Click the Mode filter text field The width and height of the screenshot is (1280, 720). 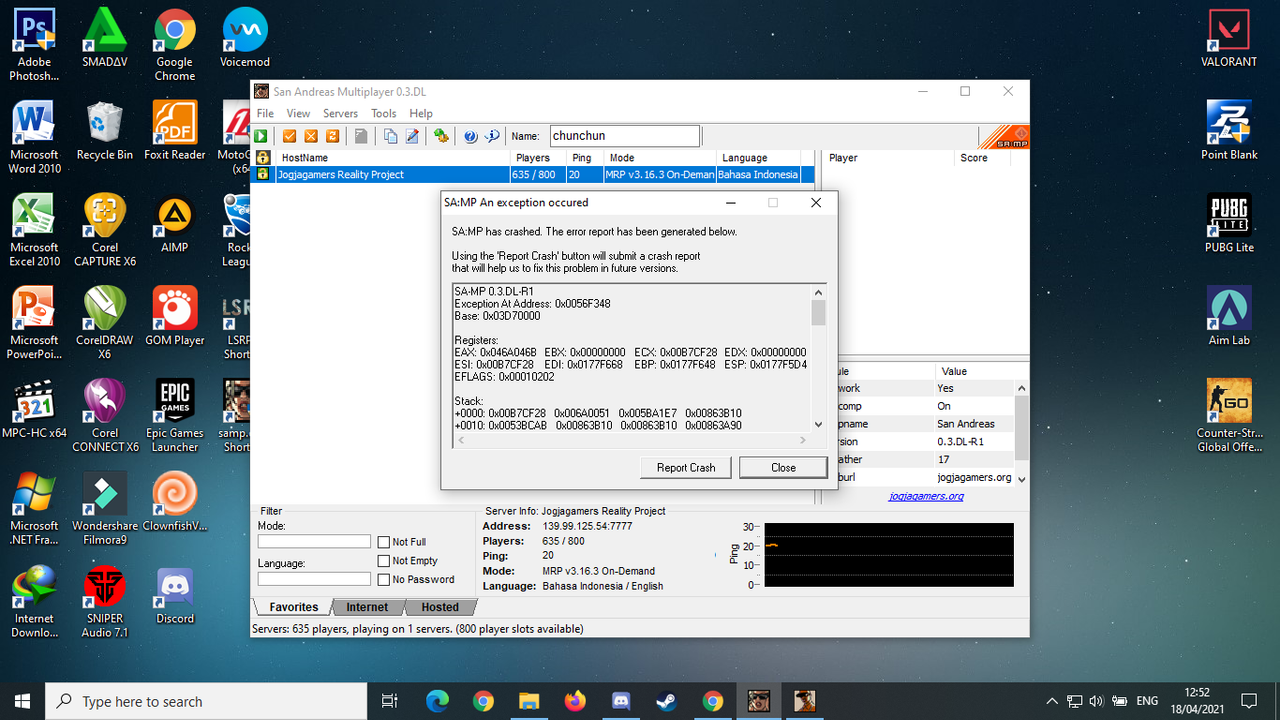click(314, 541)
